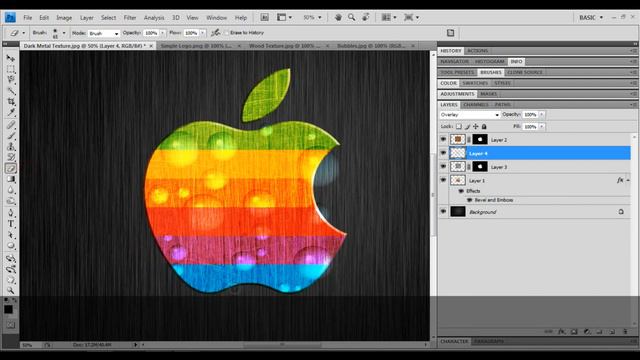Image resolution: width=640 pixels, height=360 pixels.
Task: Select the Dodge tool
Action: point(11,201)
